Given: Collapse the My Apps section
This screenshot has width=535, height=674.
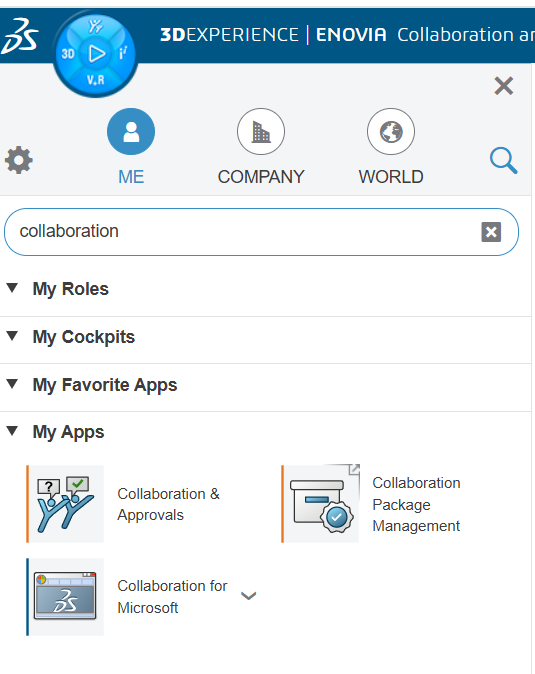Looking at the screenshot, I should (12, 431).
